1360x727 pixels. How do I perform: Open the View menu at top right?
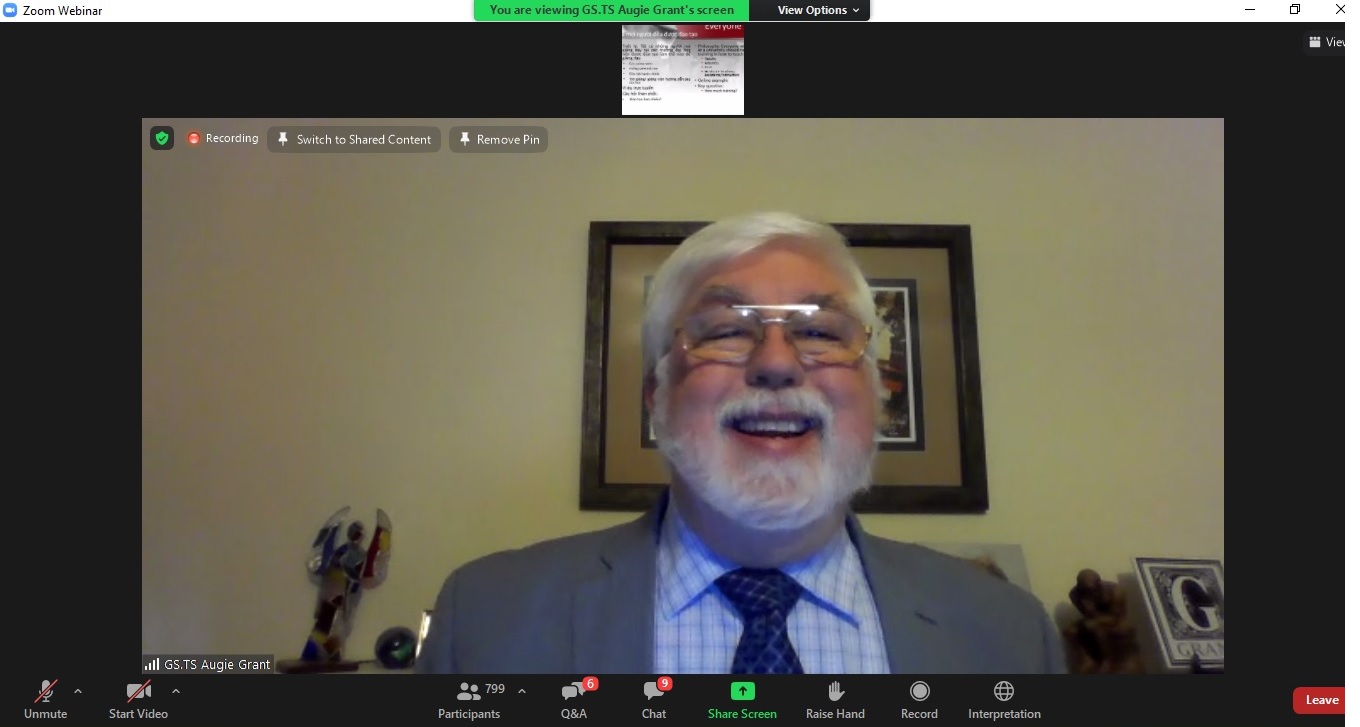tap(1326, 42)
